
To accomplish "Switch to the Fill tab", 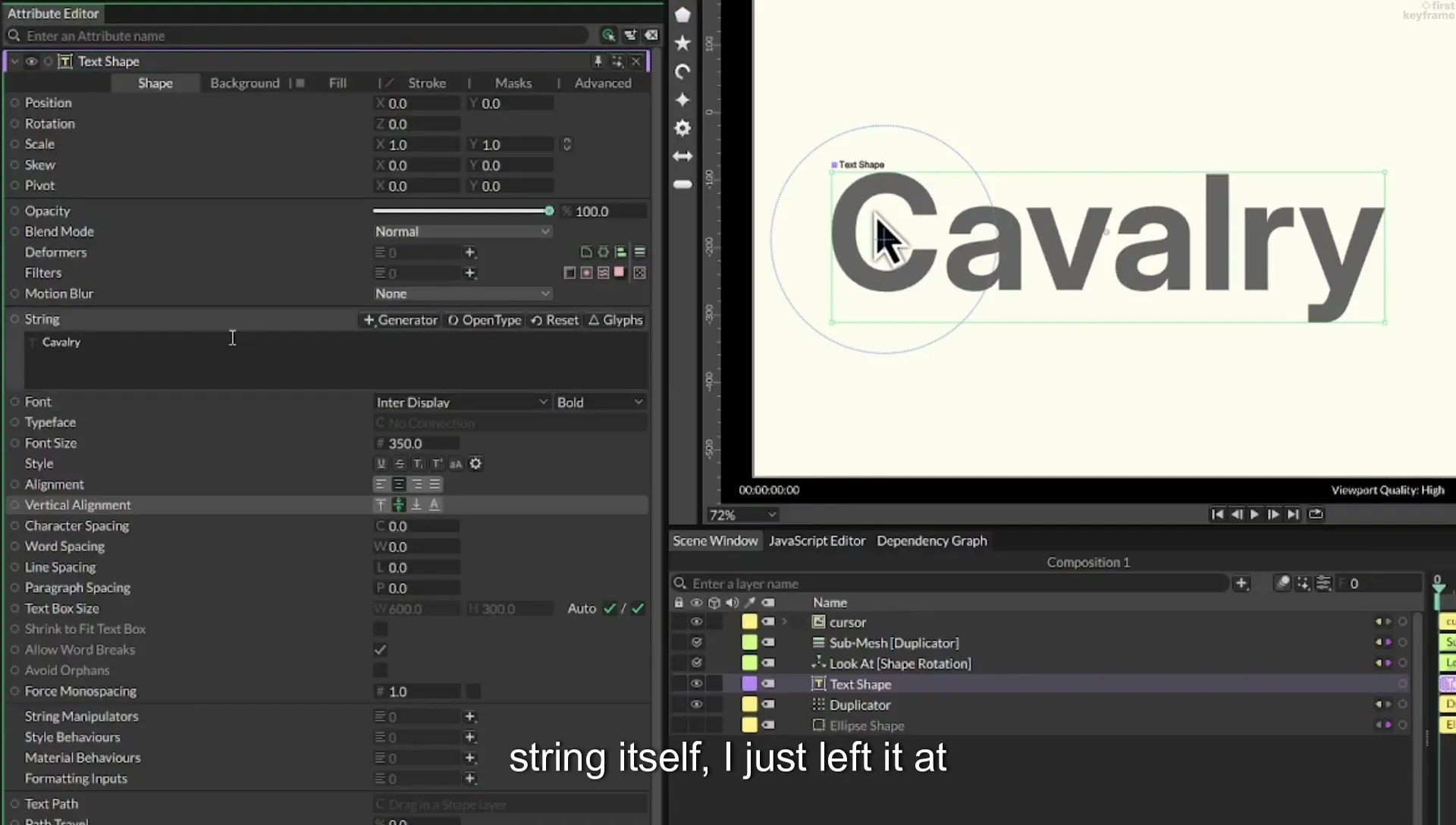I will pos(337,83).
